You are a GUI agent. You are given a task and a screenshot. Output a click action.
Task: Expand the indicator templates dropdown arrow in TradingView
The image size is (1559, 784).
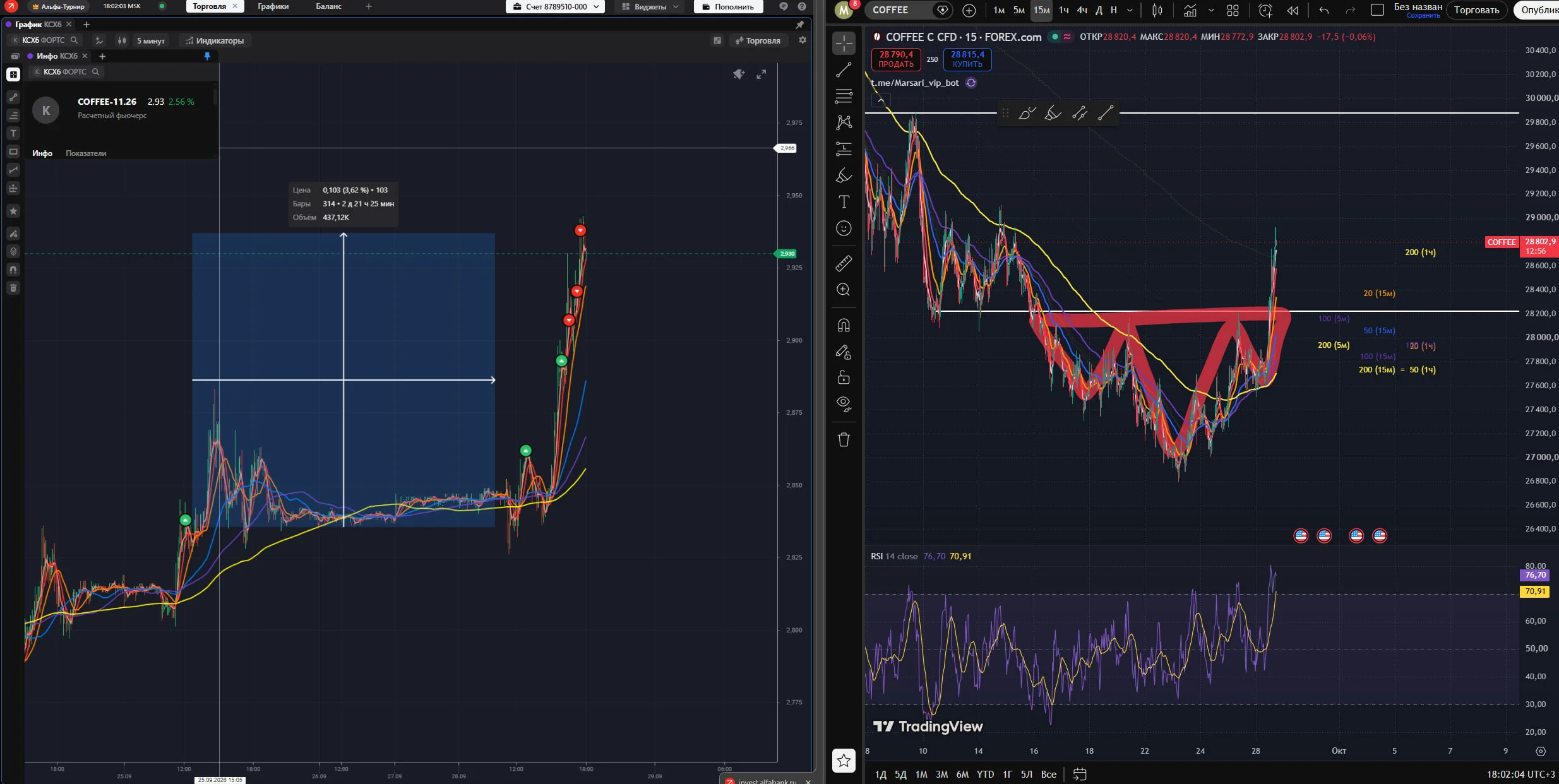point(1211,10)
